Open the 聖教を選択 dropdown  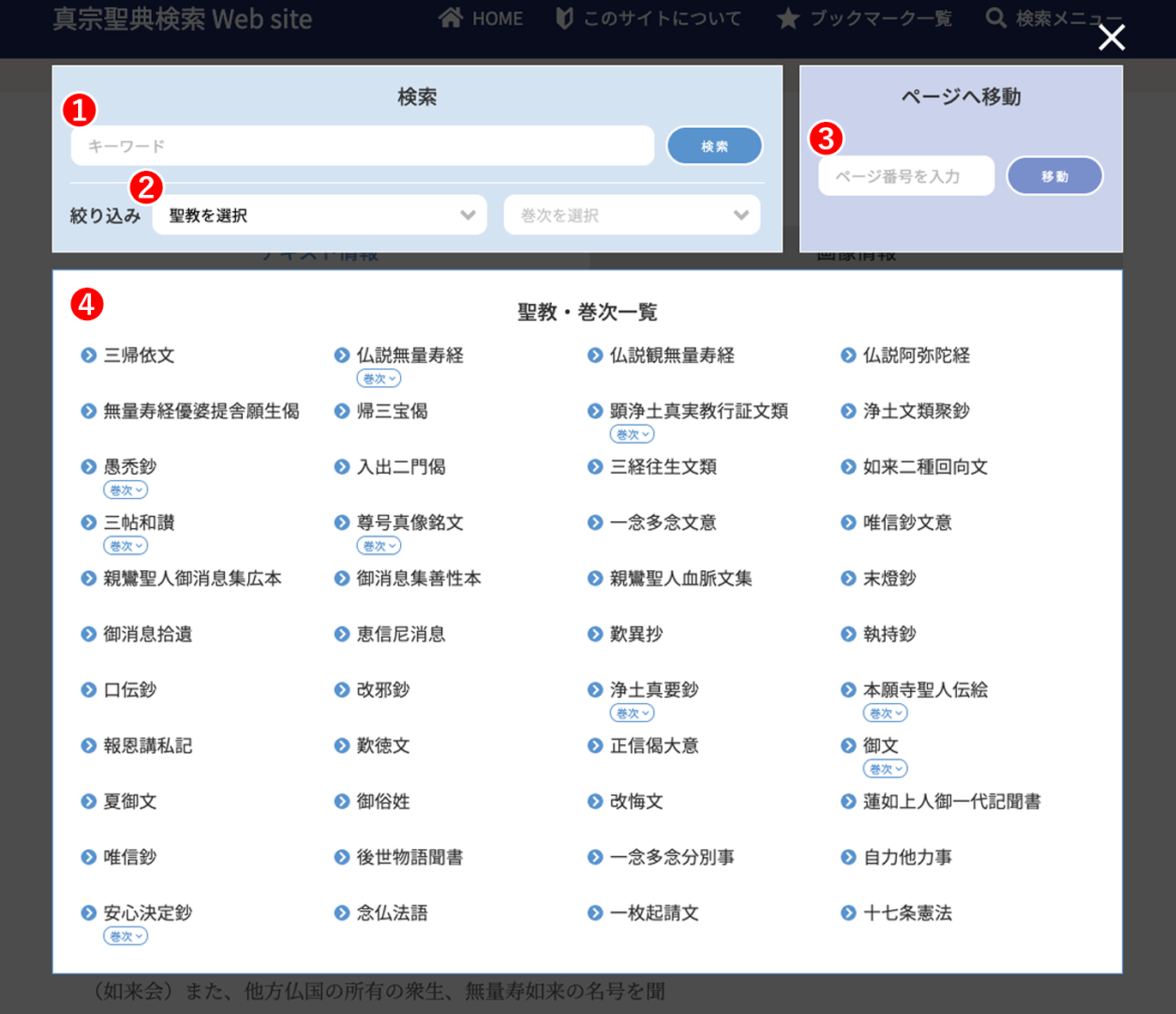point(319,215)
